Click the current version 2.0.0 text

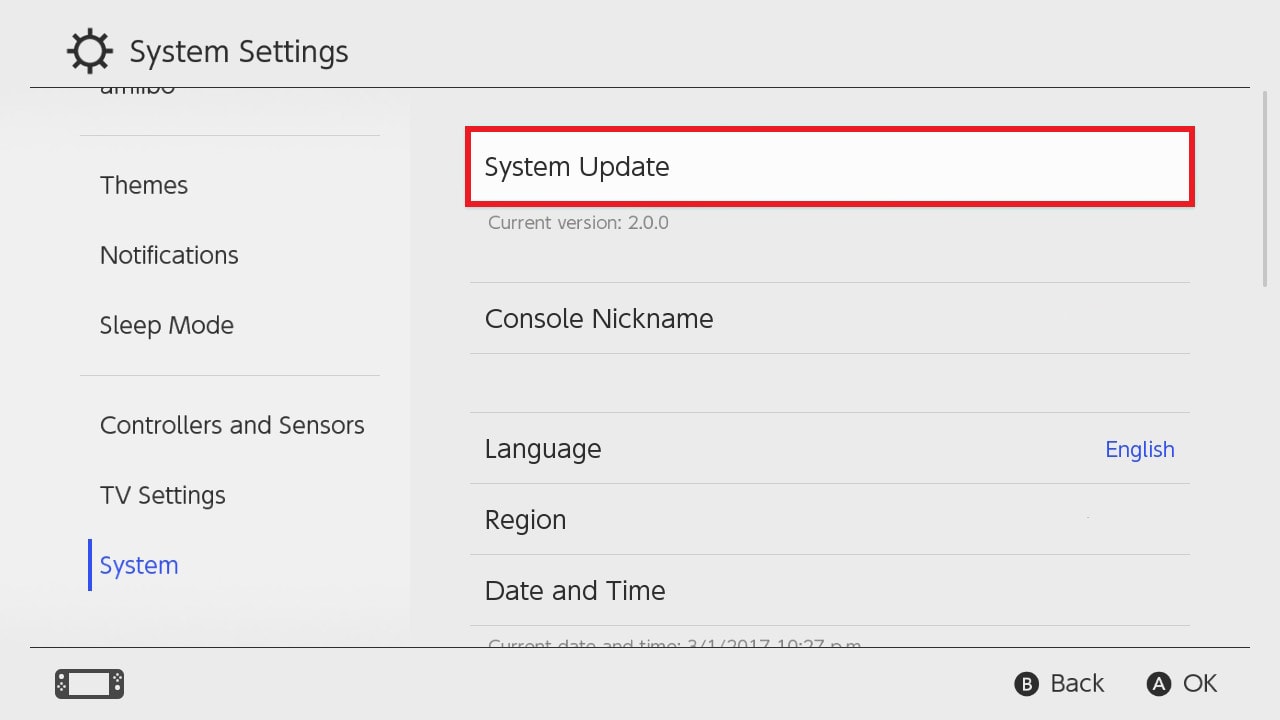point(578,222)
